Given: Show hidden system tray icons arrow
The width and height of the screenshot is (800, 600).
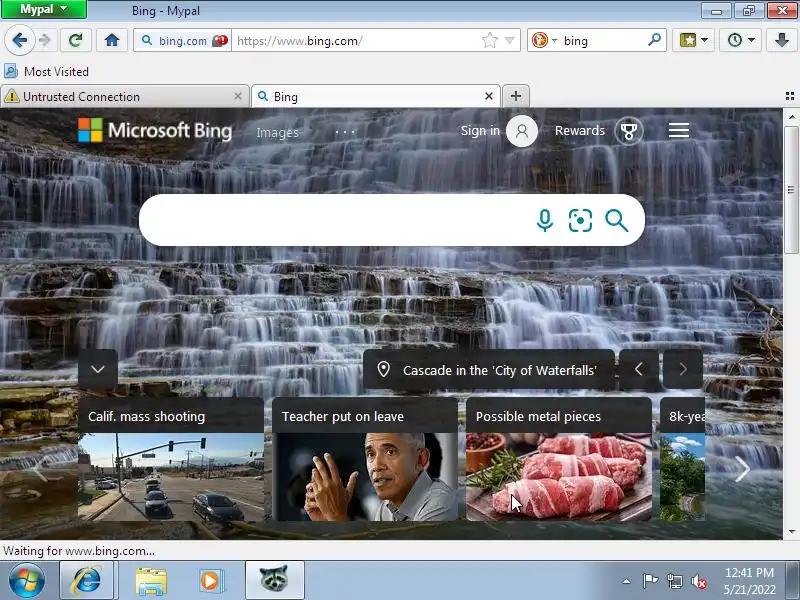Looking at the screenshot, I should click(x=627, y=581).
